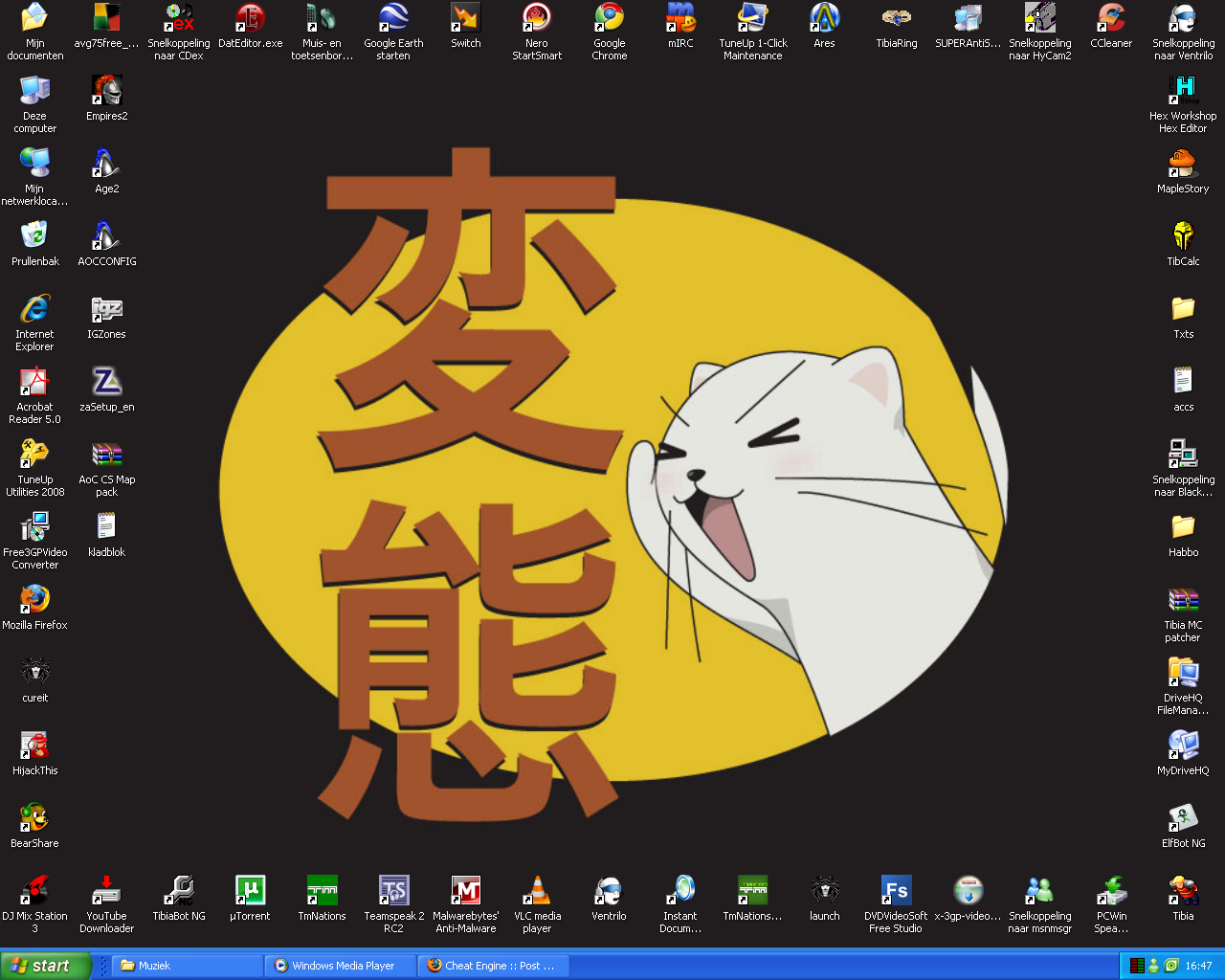Launch VLC media player icon
The height and width of the screenshot is (980, 1225).
click(x=537, y=890)
